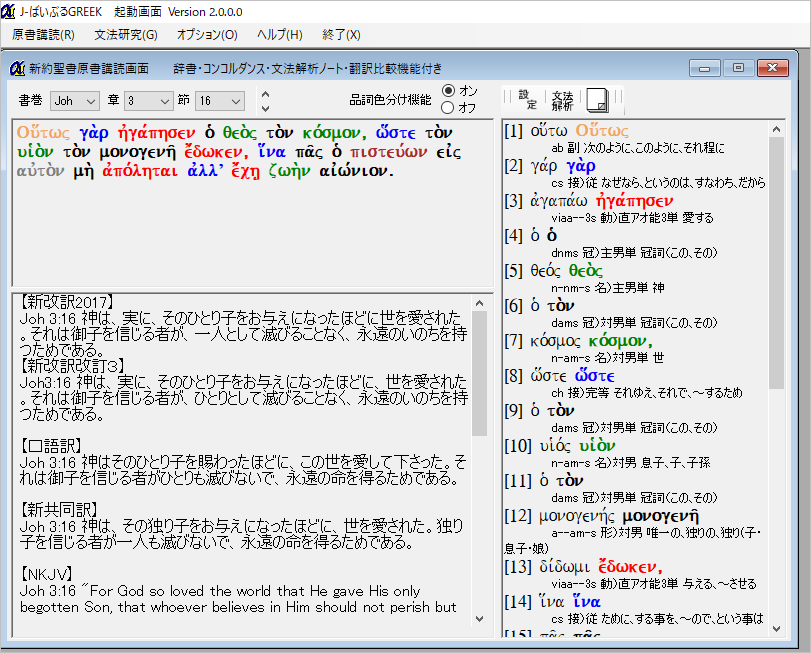Select entry [3] ἀγαπάω in the word list

[589, 201]
